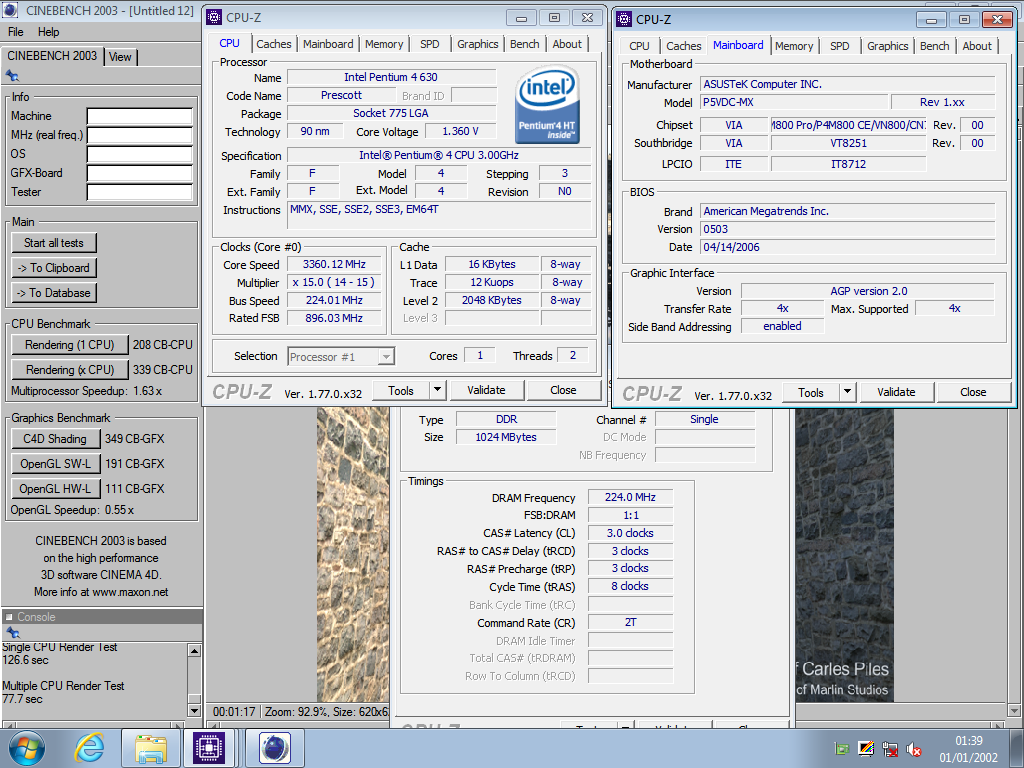The height and width of the screenshot is (768, 1024).
Task: Run Rendering (1 CPU) benchmark
Action: pos(69,345)
